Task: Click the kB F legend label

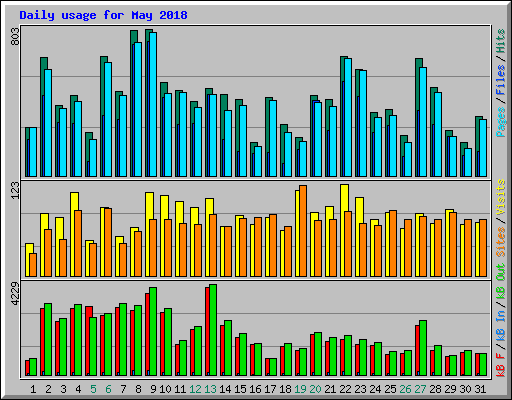Action: coord(501,364)
